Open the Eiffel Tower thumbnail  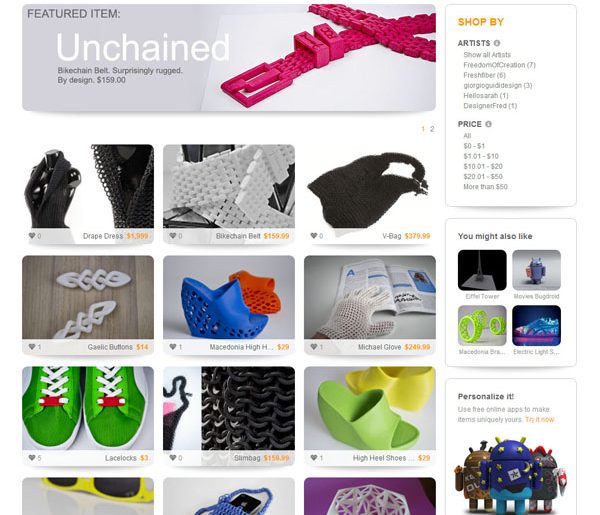click(482, 270)
